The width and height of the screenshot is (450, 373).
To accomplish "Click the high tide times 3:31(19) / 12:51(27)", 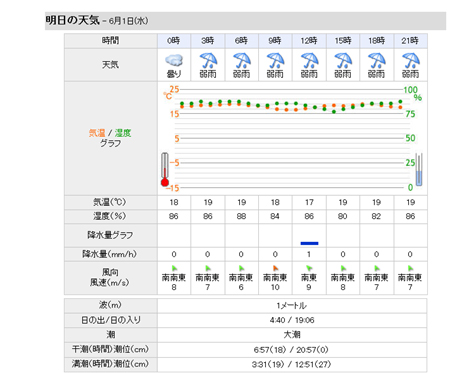I will 292,364.
